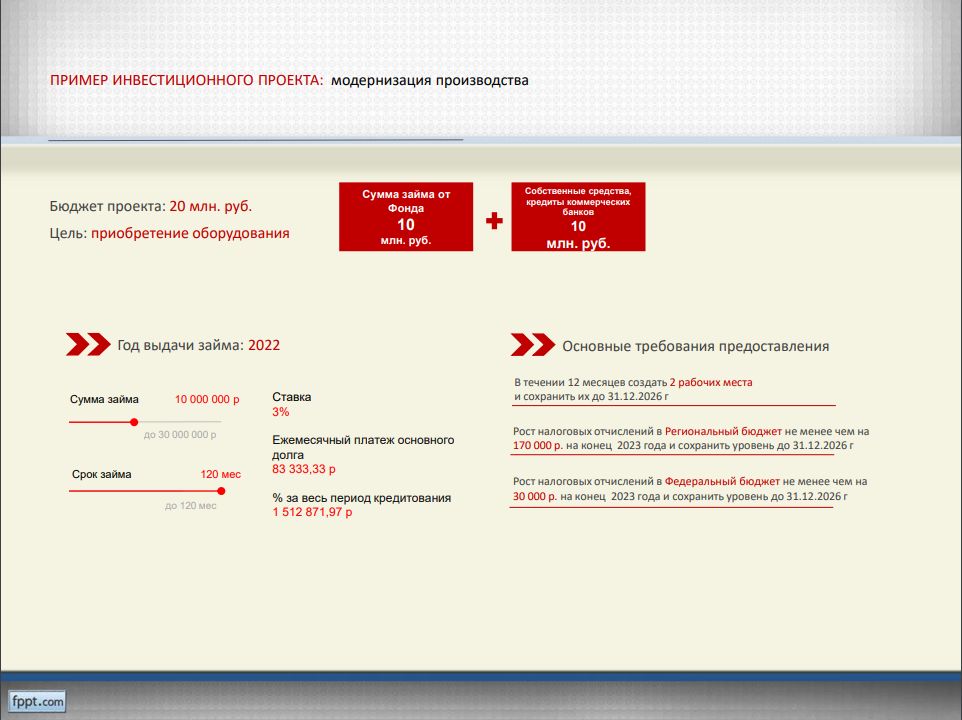
Task: Click the Сумма займа slider handle
Action: coord(134,422)
